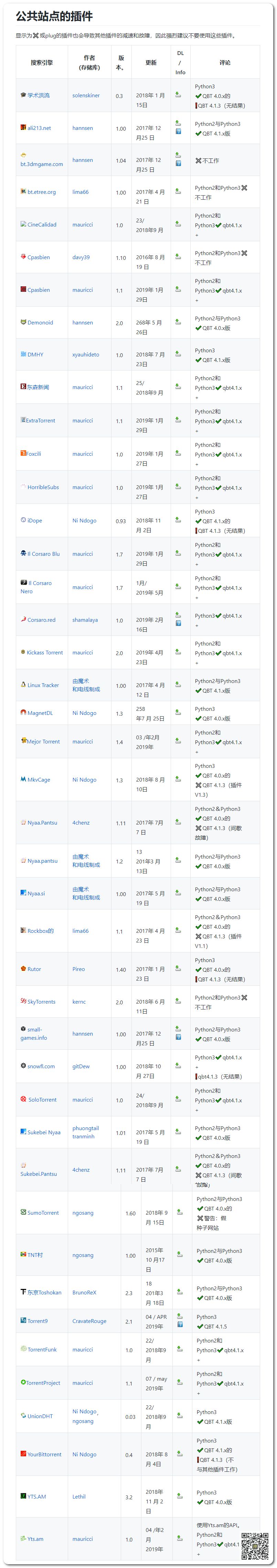Visit author BrunoReX's repository link
Screen dimensions: 277x1568
[85, 1293]
